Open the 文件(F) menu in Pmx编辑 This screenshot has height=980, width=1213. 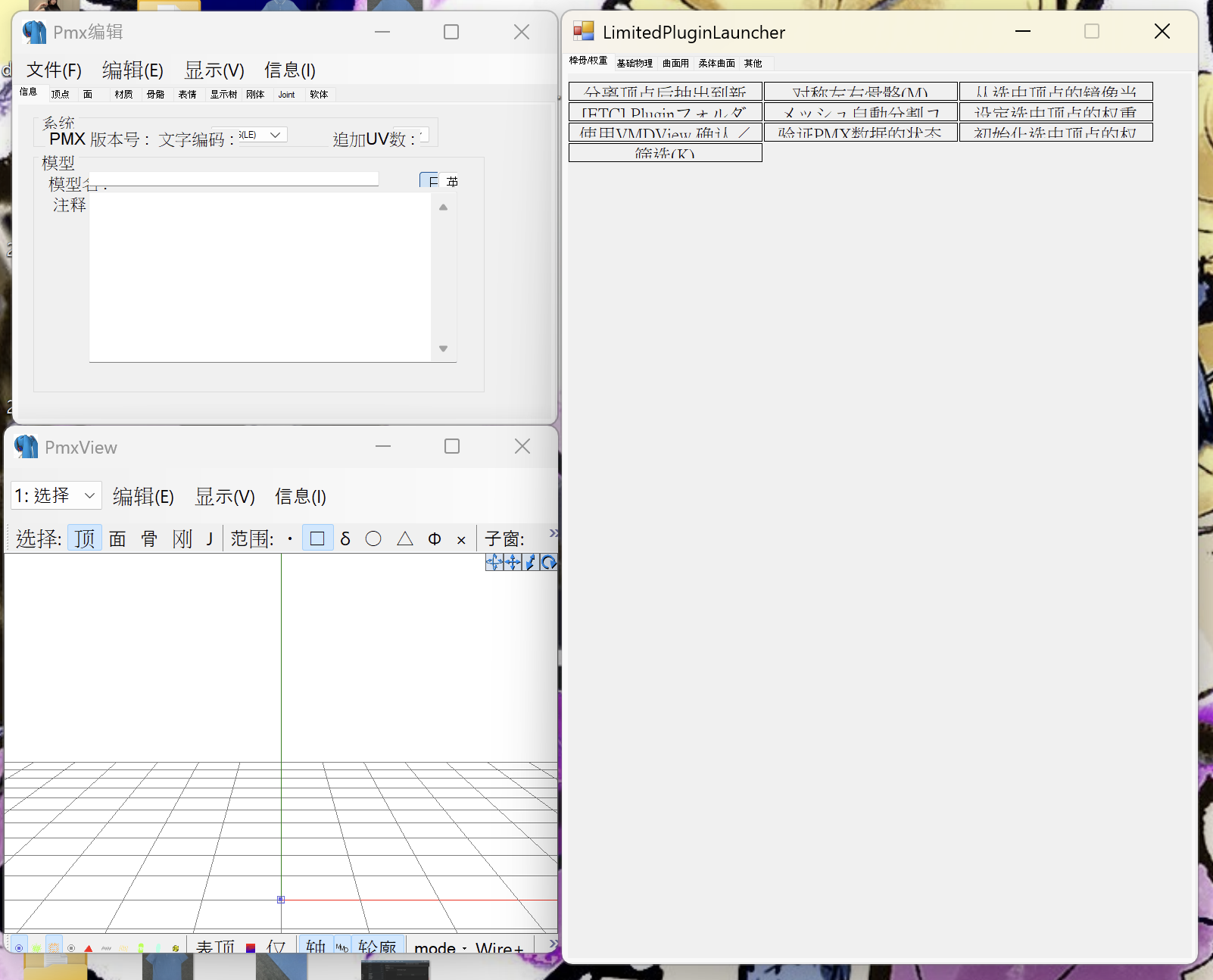[x=54, y=70]
